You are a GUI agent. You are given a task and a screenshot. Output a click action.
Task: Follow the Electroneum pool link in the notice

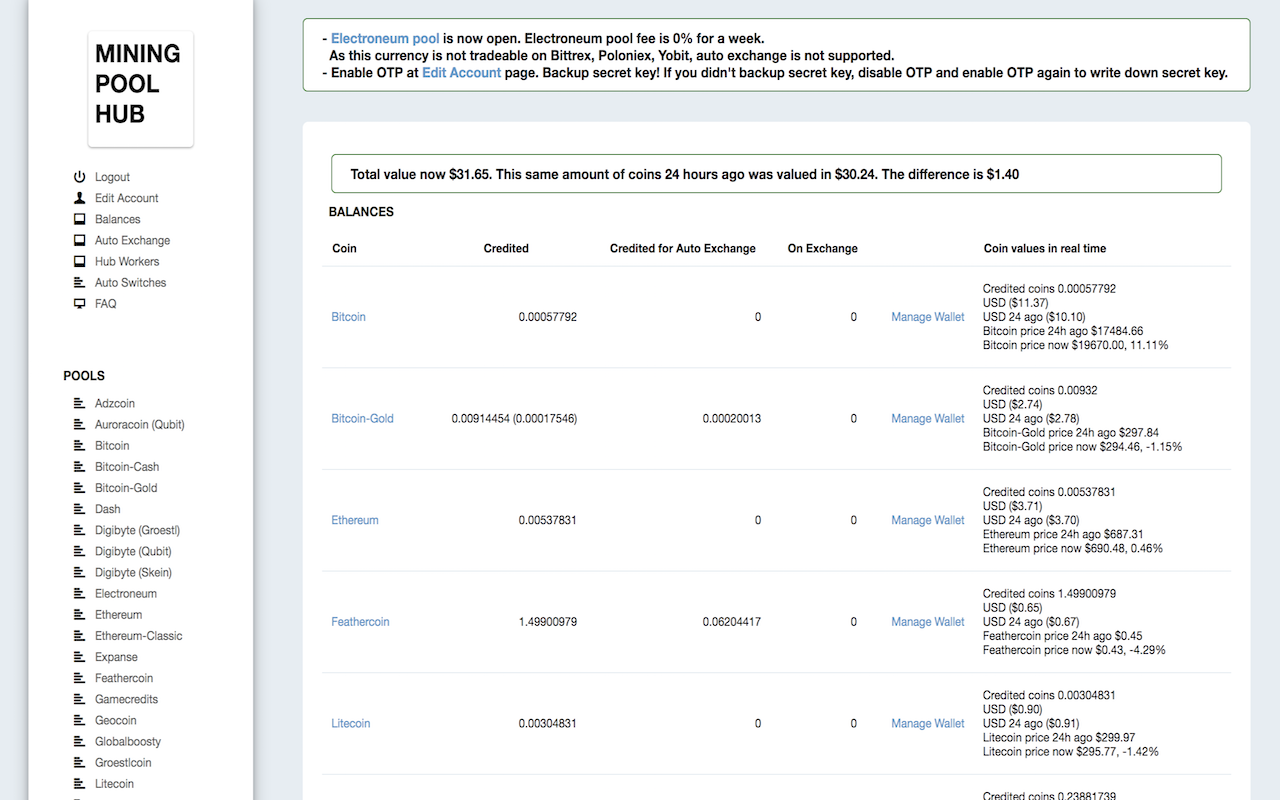(x=385, y=39)
